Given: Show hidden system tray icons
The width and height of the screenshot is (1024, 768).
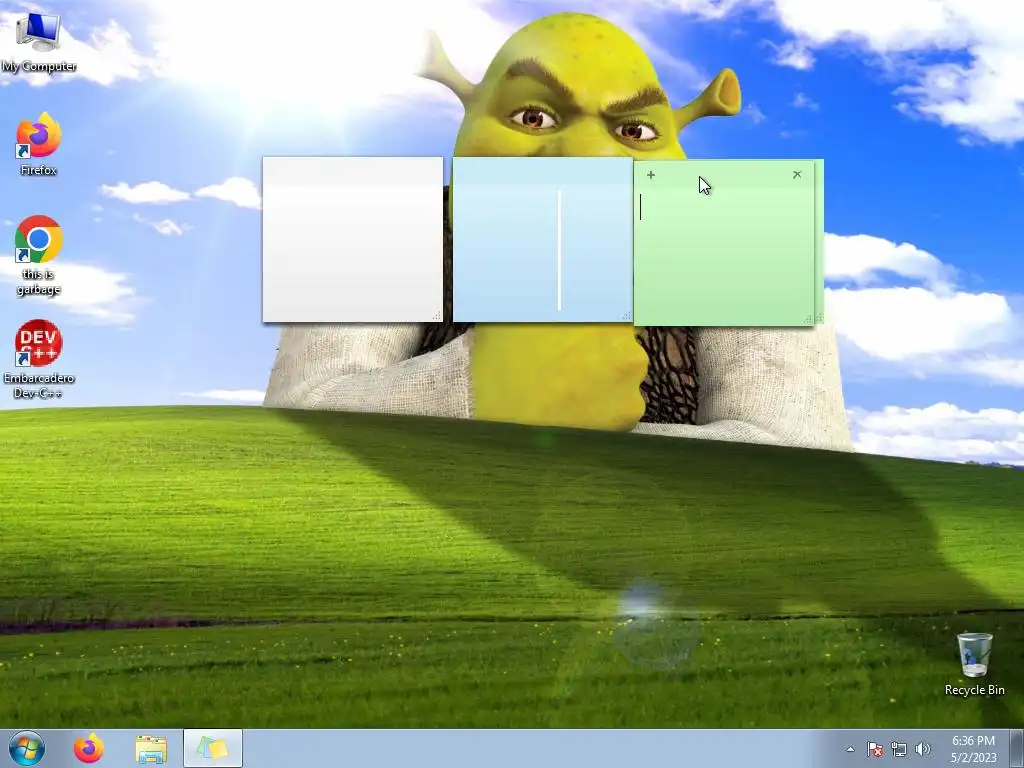Looking at the screenshot, I should coord(850,749).
